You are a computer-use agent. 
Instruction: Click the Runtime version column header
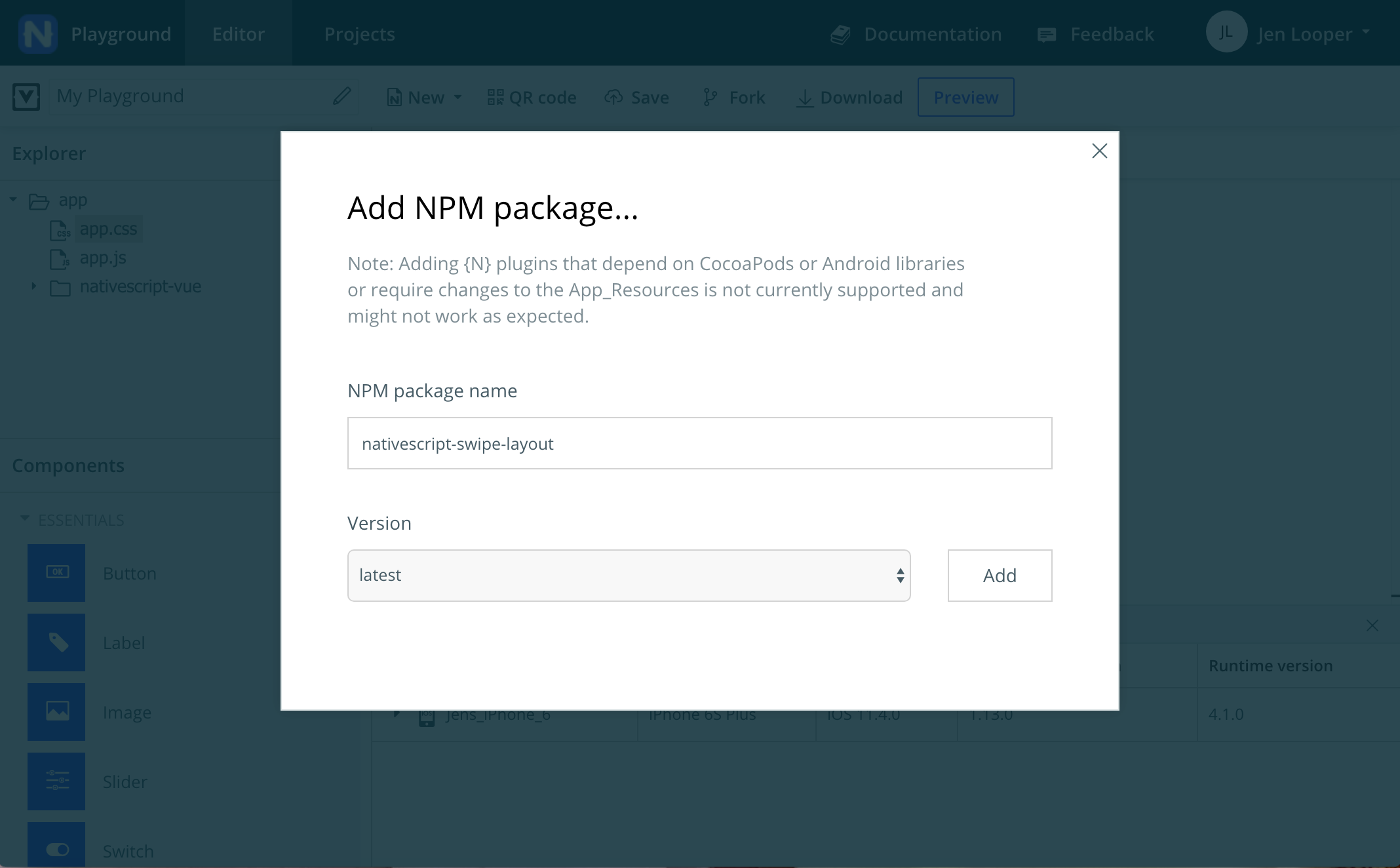(x=1271, y=665)
